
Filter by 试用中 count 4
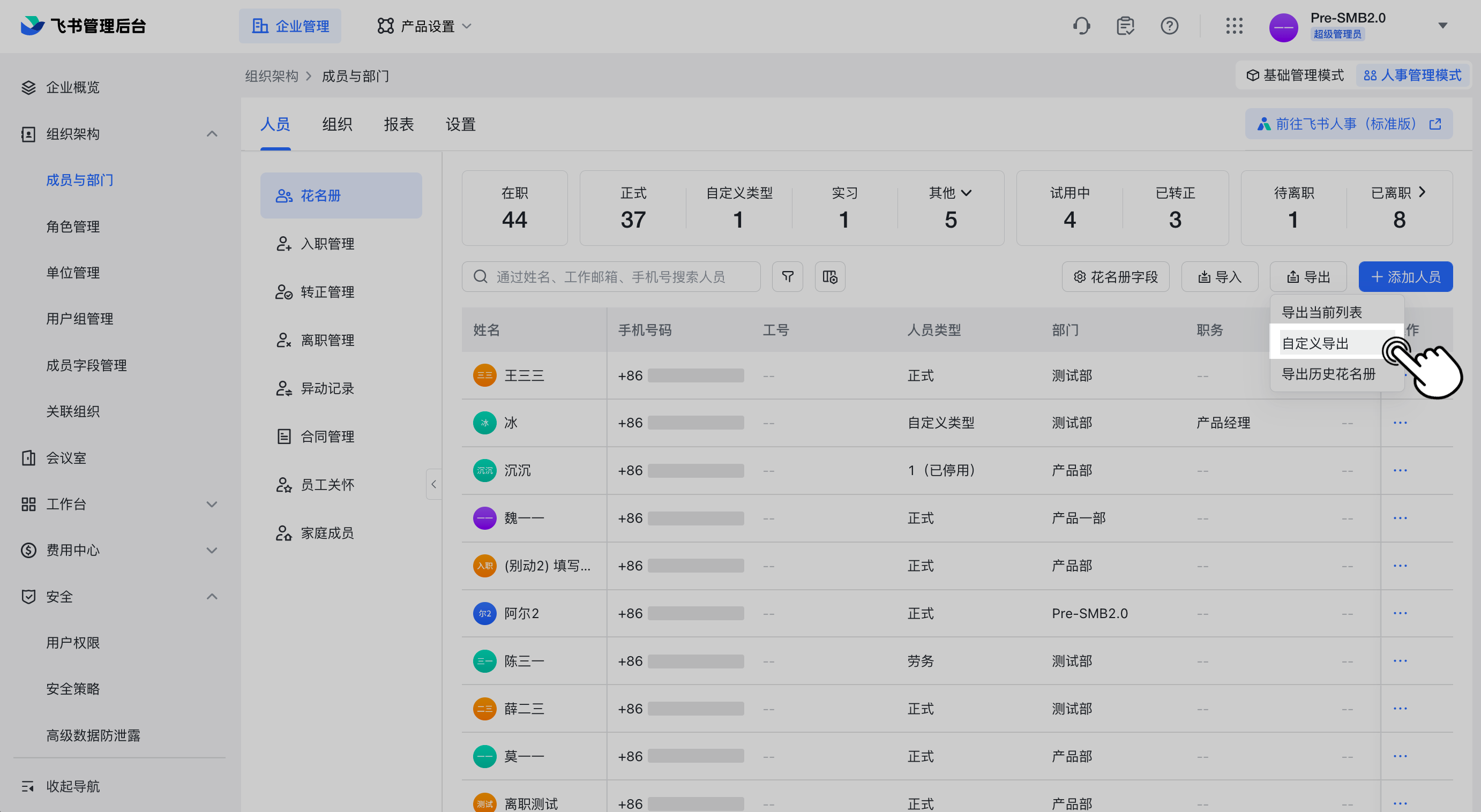tap(1069, 208)
